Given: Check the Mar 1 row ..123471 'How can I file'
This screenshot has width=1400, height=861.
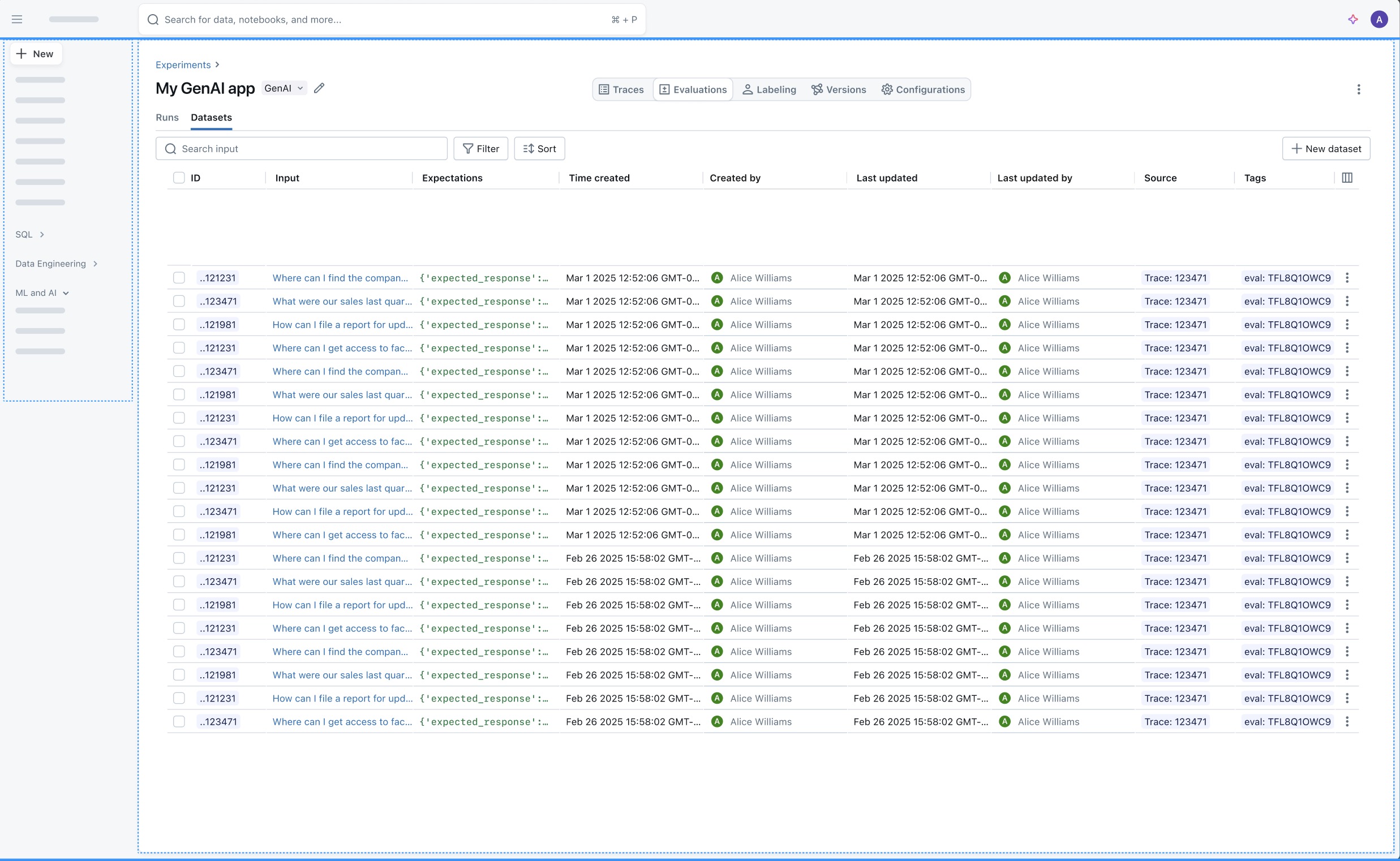Looking at the screenshot, I should (x=179, y=511).
